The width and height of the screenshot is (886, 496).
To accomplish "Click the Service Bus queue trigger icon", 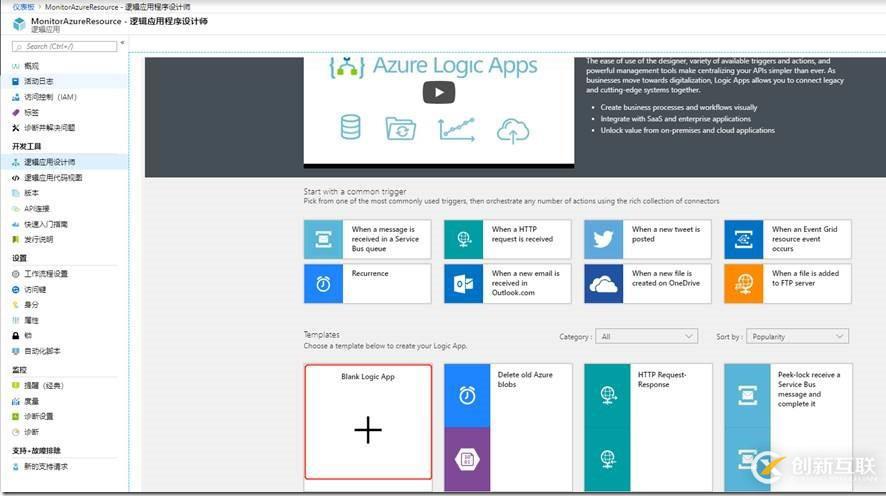I will (x=323, y=240).
